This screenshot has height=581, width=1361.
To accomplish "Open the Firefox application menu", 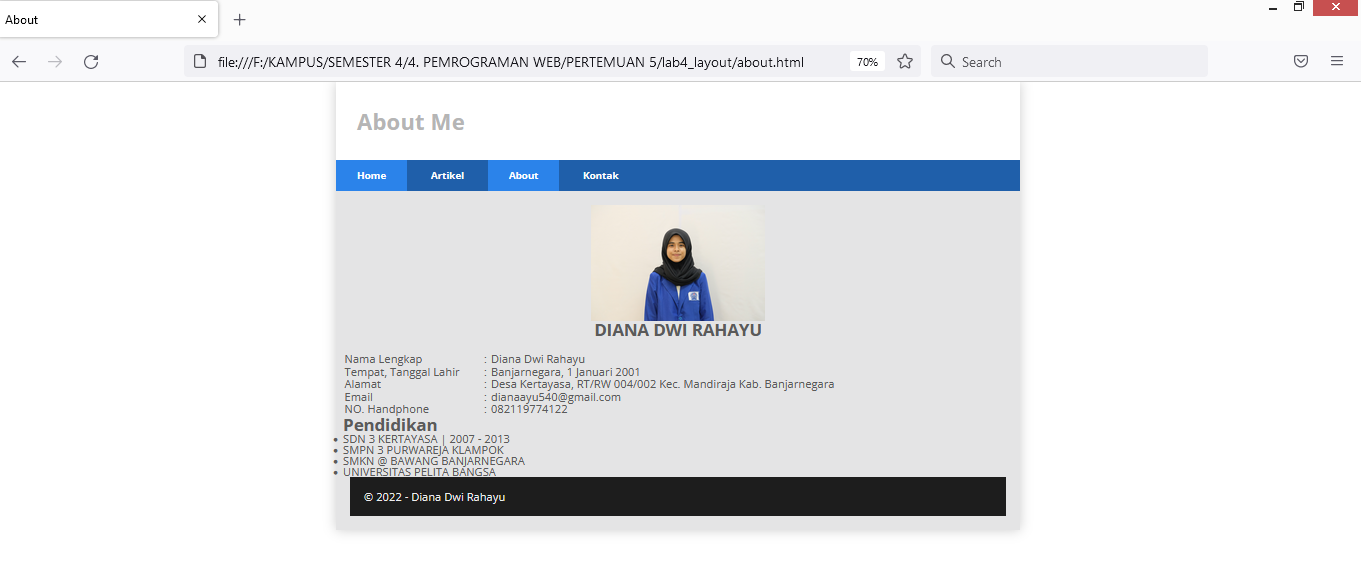I will pos(1337,62).
